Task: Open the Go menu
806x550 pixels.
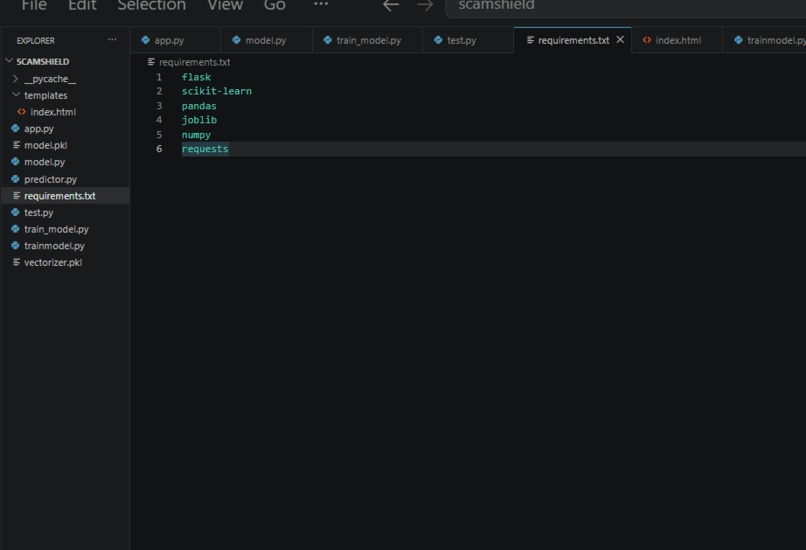Action: [274, 5]
